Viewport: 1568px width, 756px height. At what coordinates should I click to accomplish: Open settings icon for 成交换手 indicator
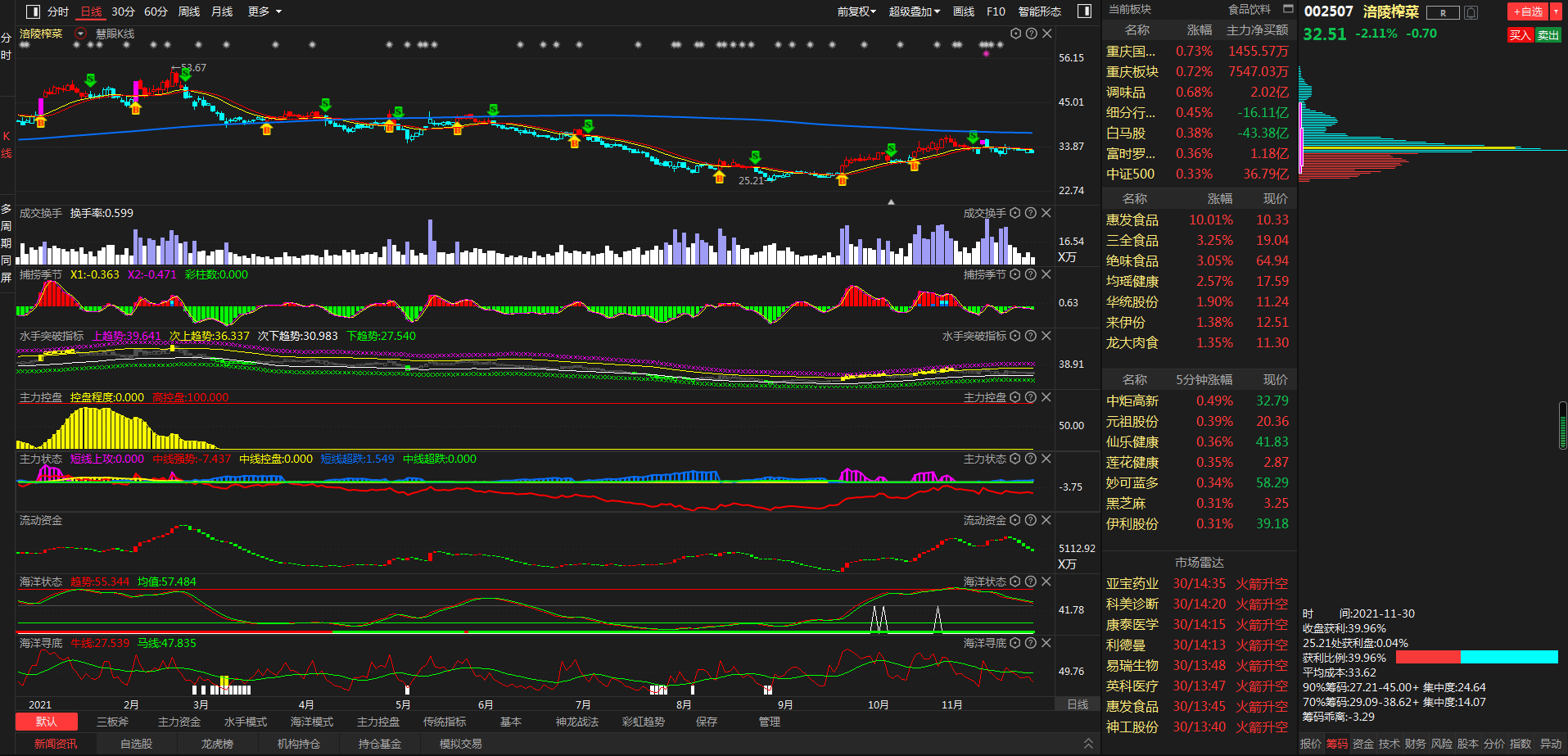1015,213
